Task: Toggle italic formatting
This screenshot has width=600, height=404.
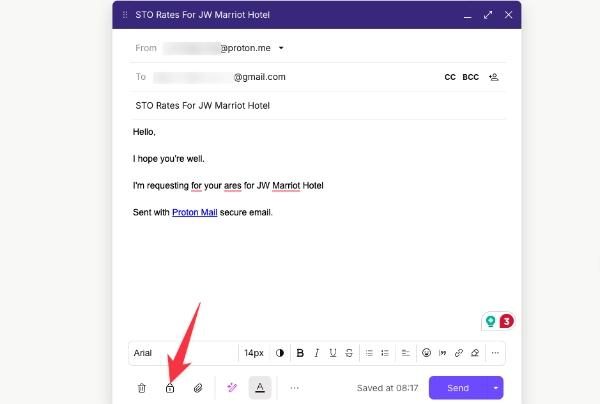Action: [x=316, y=353]
